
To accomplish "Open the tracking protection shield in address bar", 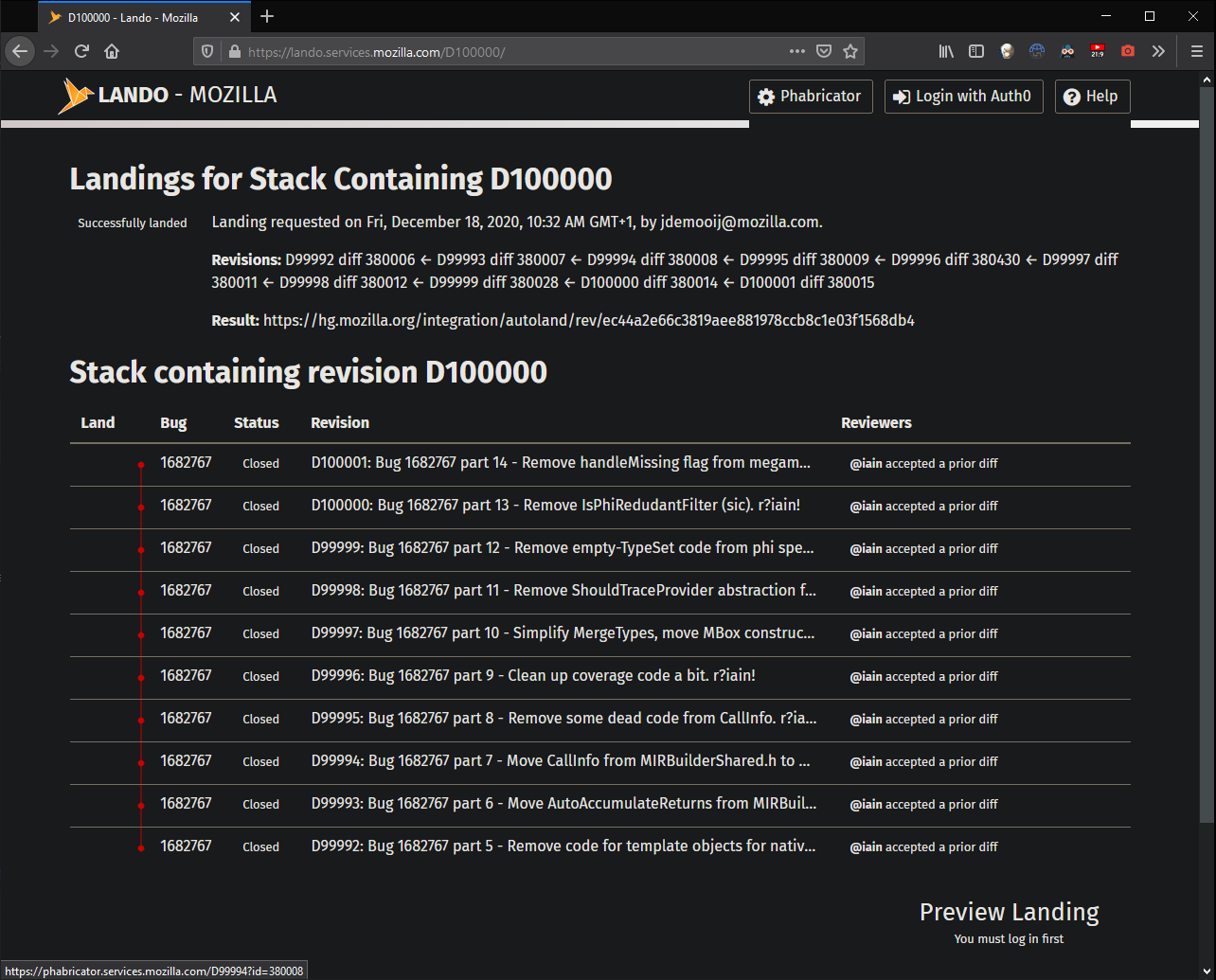I will click(206, 51).
